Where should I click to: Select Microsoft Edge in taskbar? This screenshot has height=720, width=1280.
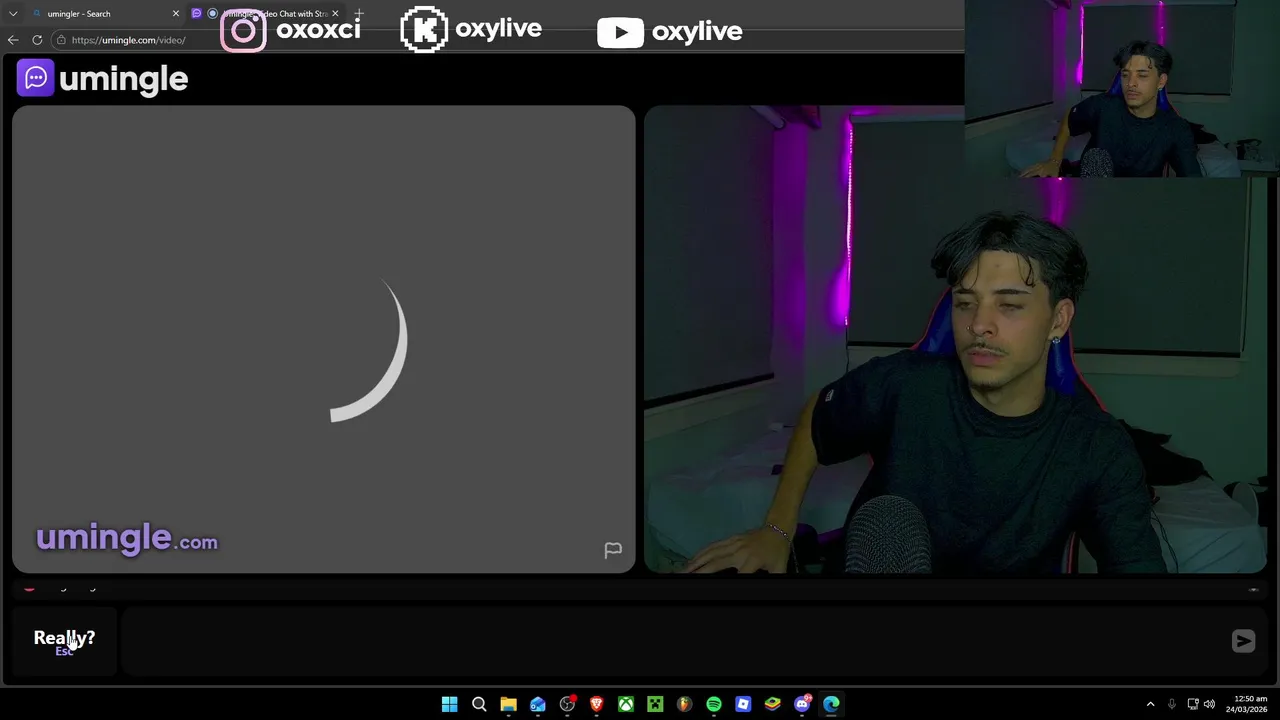831,704
